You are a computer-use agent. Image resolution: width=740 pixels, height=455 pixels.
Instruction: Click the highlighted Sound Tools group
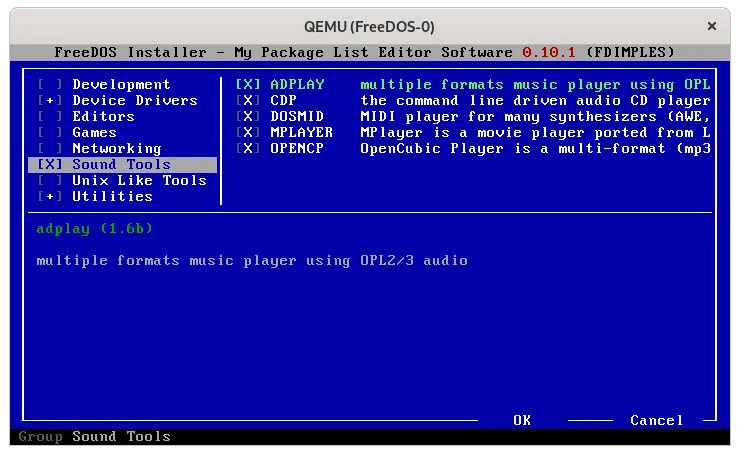click(121, 165)
